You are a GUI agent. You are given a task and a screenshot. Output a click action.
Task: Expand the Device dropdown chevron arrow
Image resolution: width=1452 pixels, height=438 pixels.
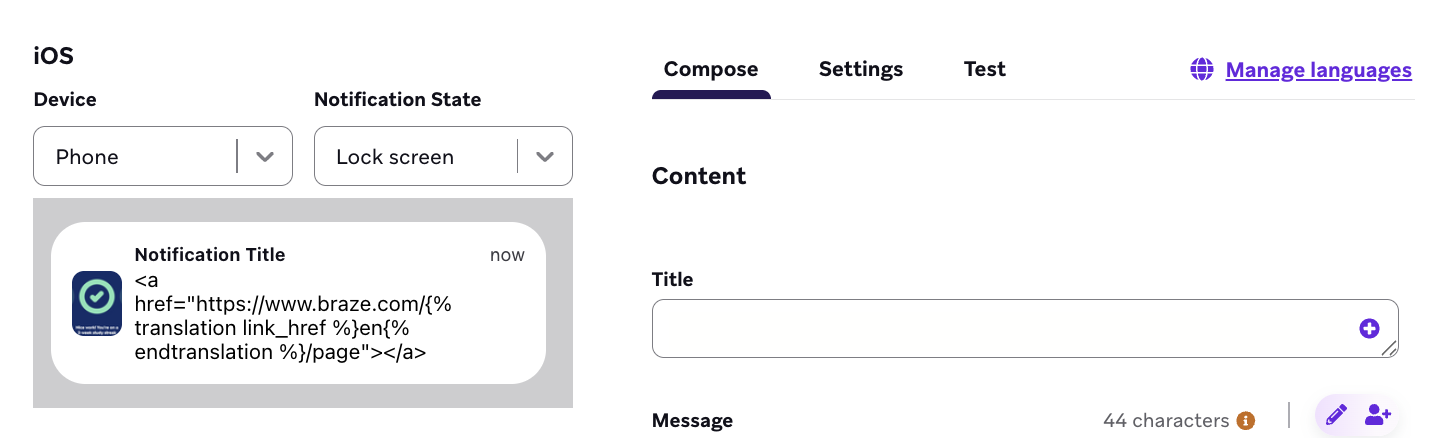pyautogui.click(x=265, y=157)
